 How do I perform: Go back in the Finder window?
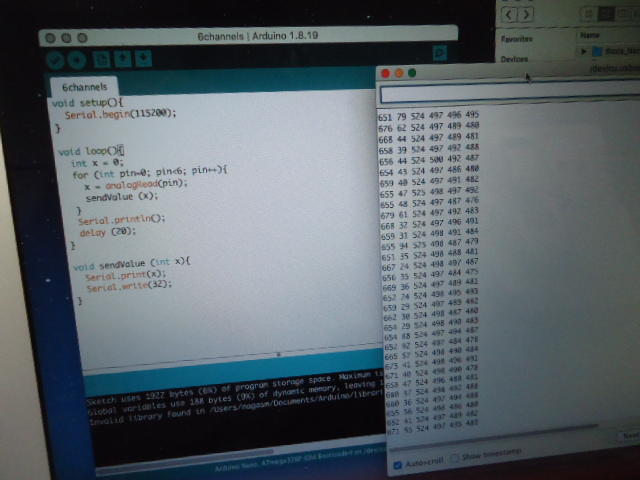tap(509, 15)
